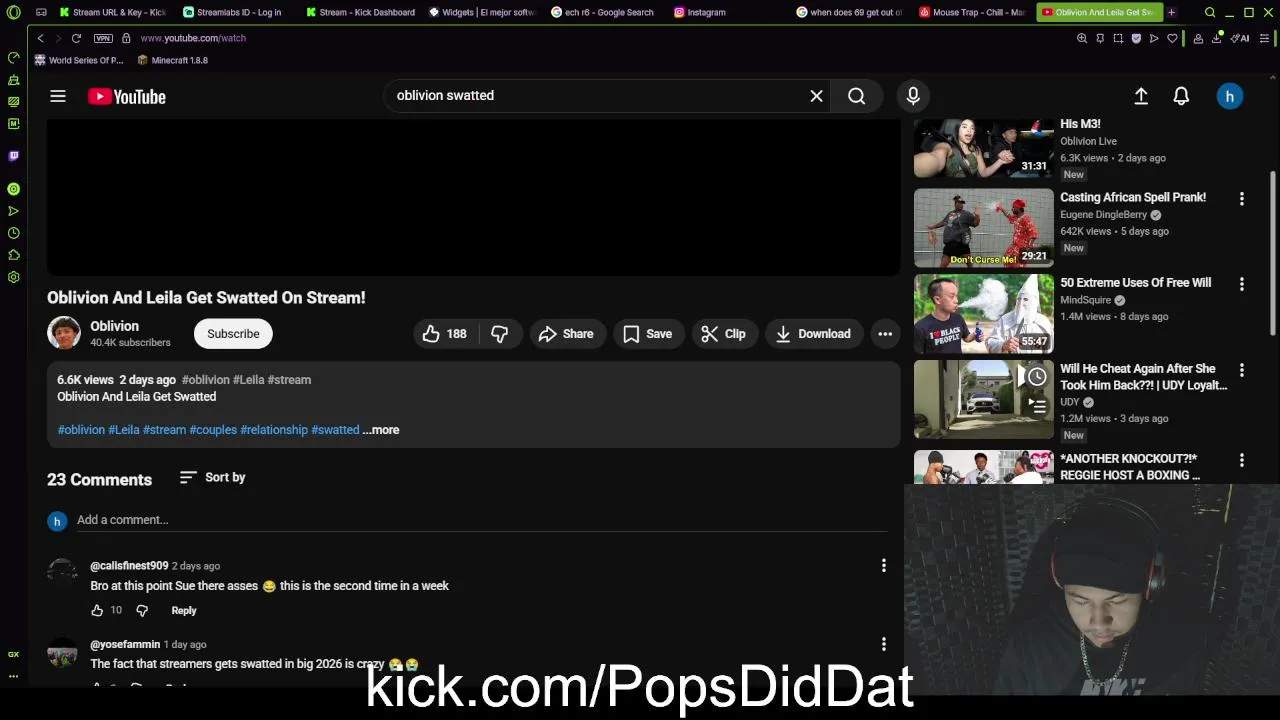The image size is (1280, 720).
Task: Focus the 'Add a comment' field
Action: pyautogui.click(x=482, y=520)
